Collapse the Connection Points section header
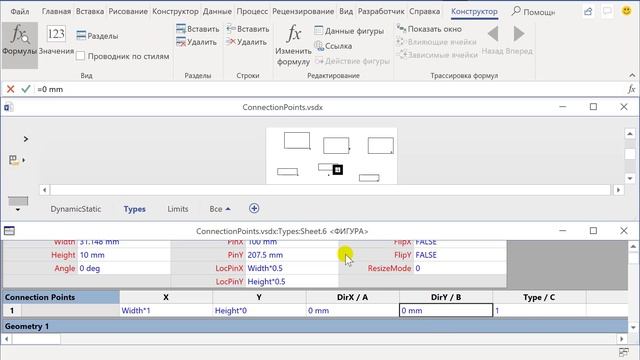 point(61,297)
